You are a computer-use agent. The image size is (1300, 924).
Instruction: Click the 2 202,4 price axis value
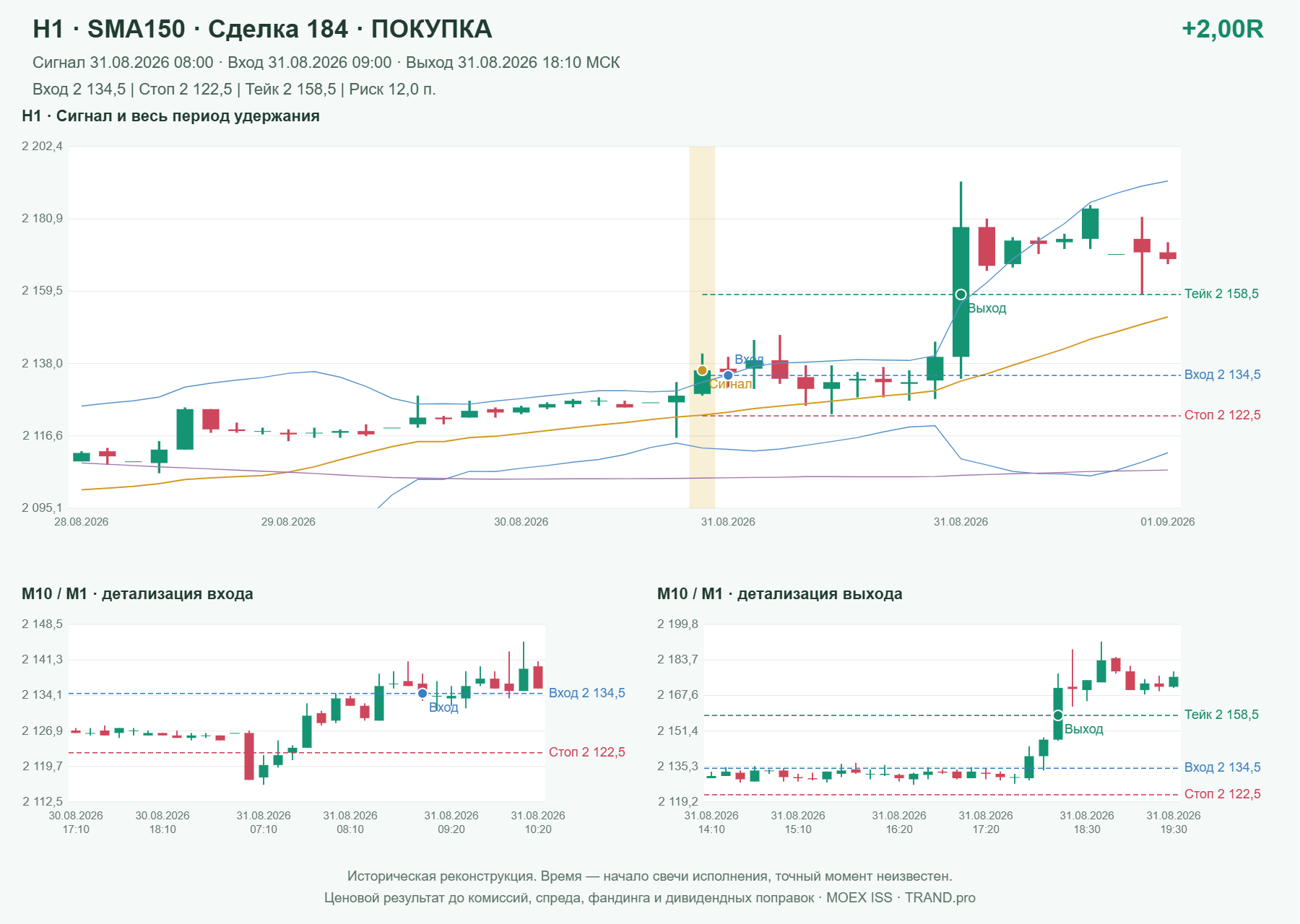(42, 147)
